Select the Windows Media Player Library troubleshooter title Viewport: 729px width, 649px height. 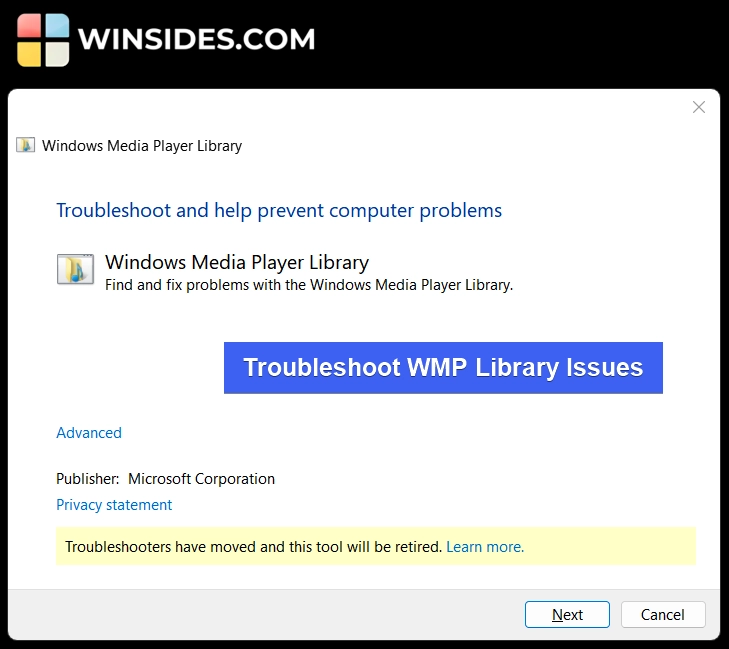pyautogui.click(x=237, y=262)
